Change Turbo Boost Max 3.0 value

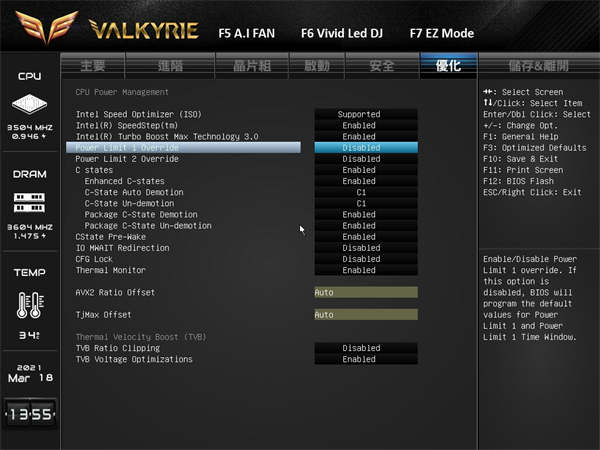tap(366, 136)
